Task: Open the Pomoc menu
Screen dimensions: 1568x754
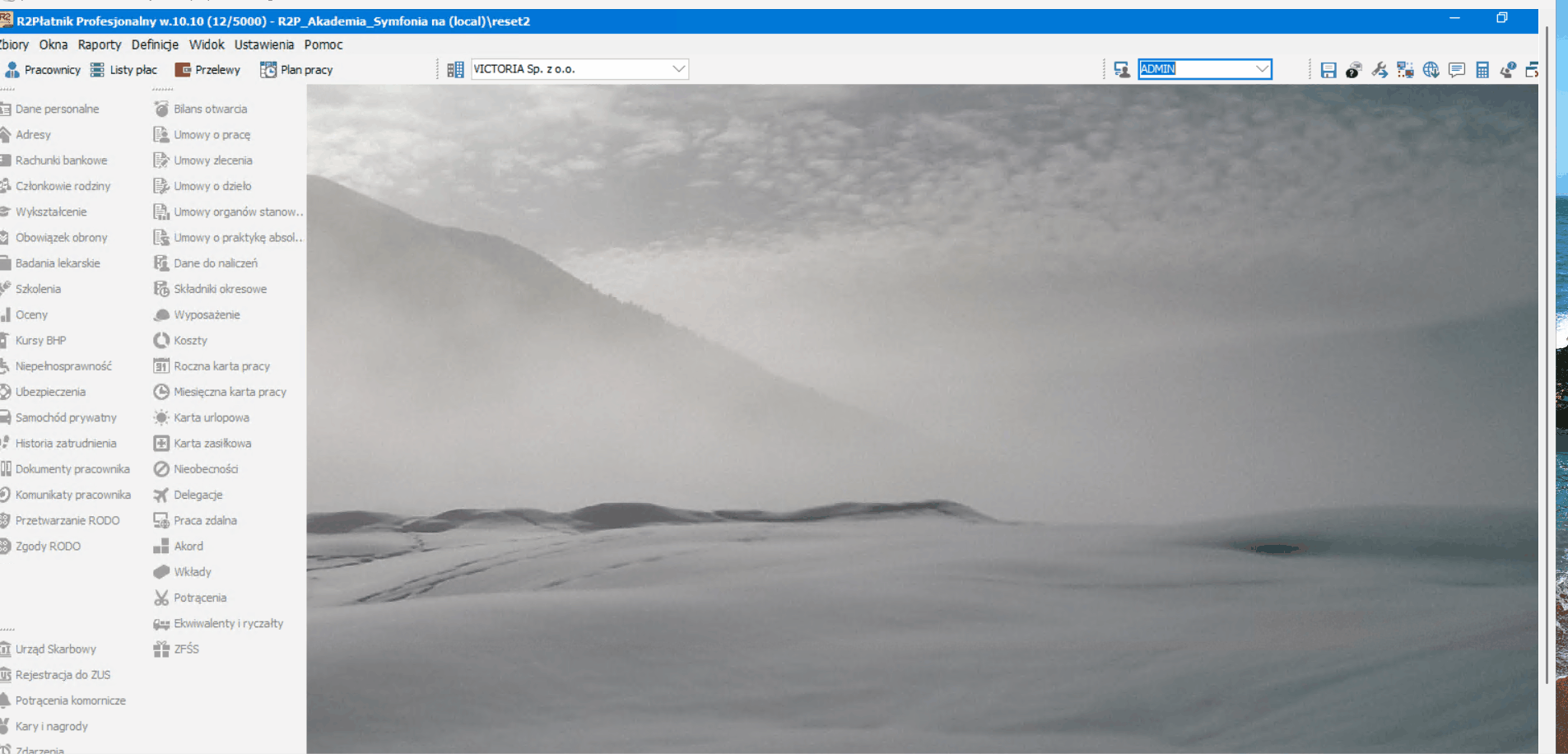Action: (x=323, y=44)
